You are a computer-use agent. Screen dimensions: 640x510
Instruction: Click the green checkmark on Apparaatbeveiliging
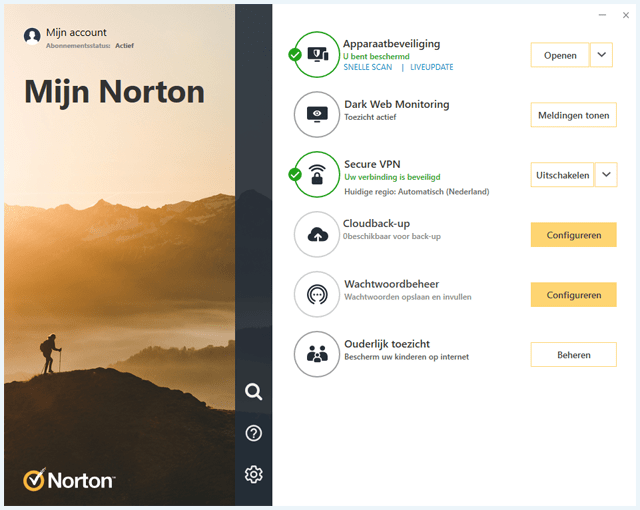295,54
